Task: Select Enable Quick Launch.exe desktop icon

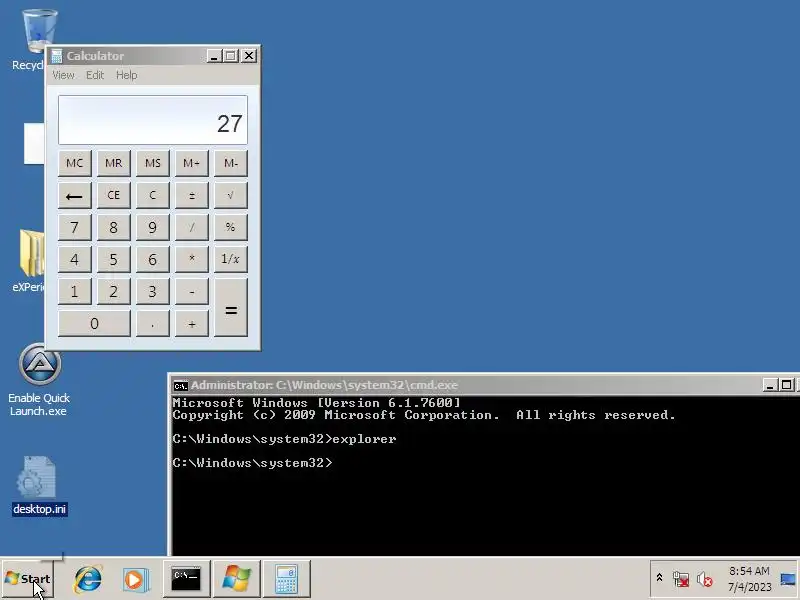Action: (x=39, y=380)
